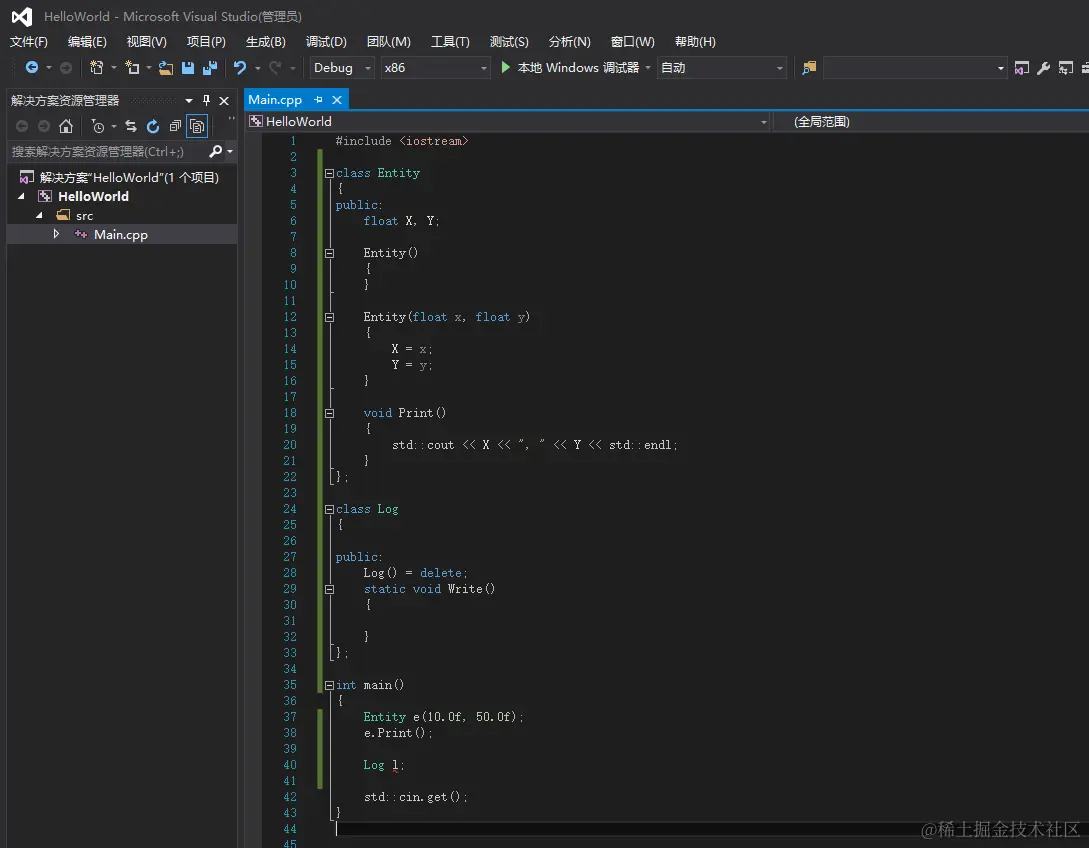This screenshot has height=848, width=1089.
Task: Start the 本地 Windows 调试器 debugger
Action: click(x=569, y=68)
